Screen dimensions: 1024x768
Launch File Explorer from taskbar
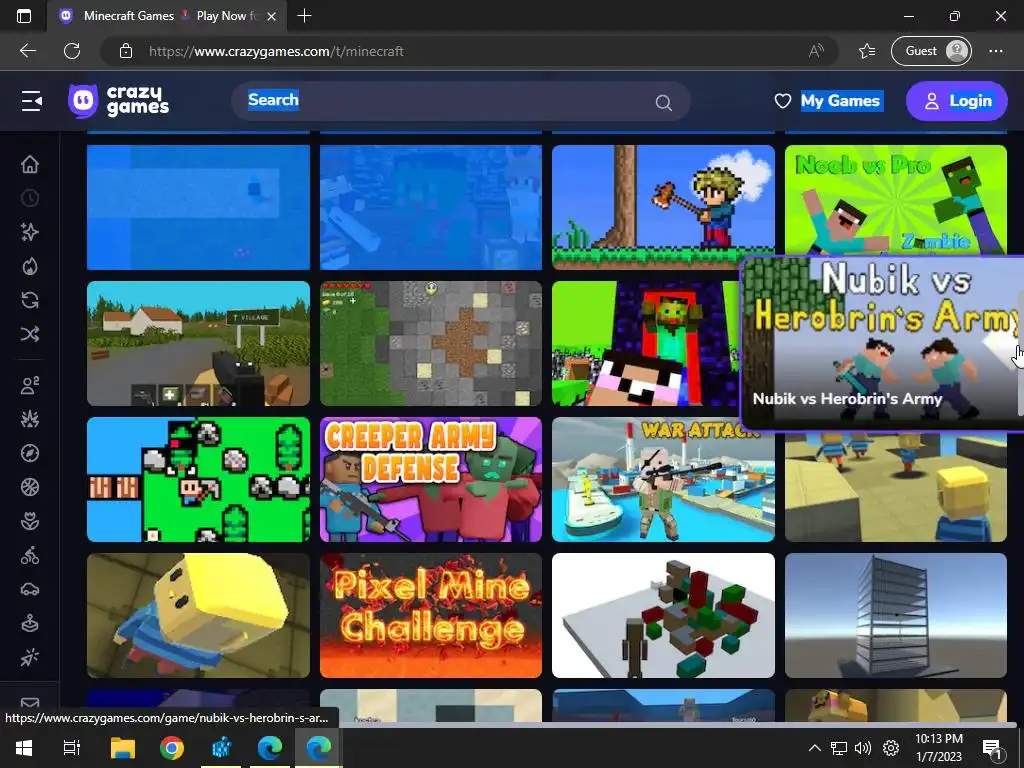122,748
